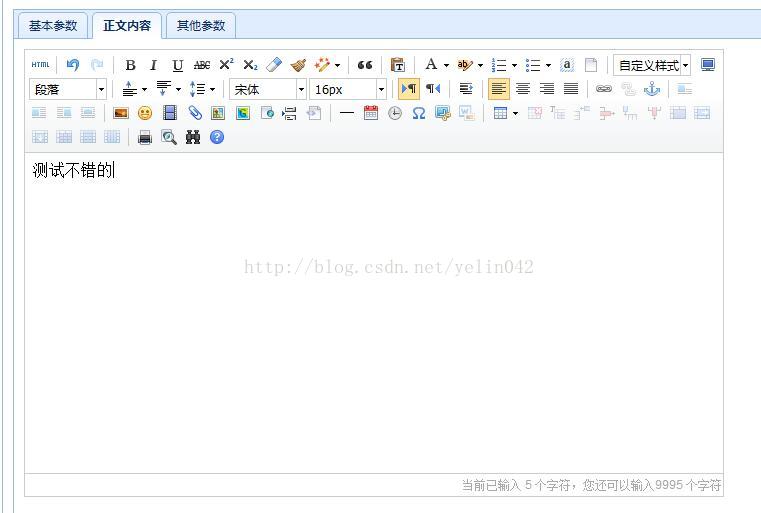Open highlight color picker arrow
The height and width of the screenshot is (513, 761).
480,65
